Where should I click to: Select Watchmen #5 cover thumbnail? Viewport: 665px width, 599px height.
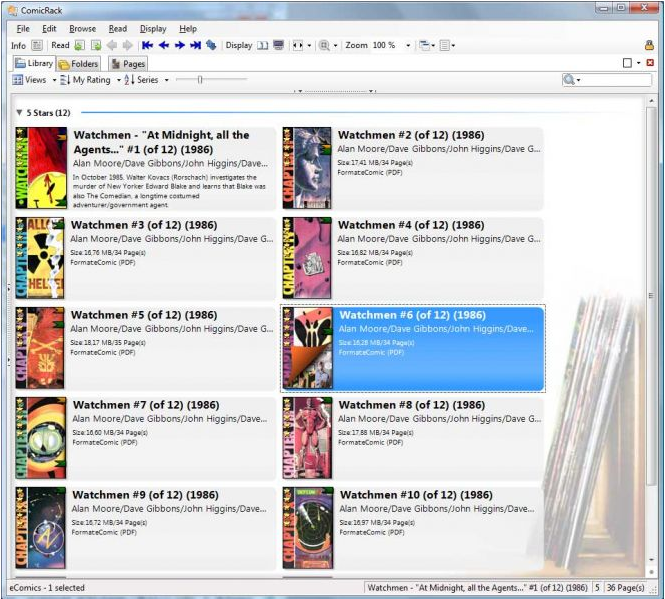[40, 348]
